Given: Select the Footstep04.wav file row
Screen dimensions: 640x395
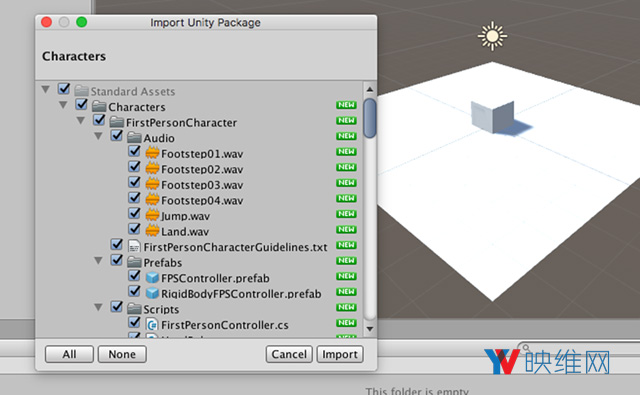Looking at the screenshot, I should click(199, 200).
